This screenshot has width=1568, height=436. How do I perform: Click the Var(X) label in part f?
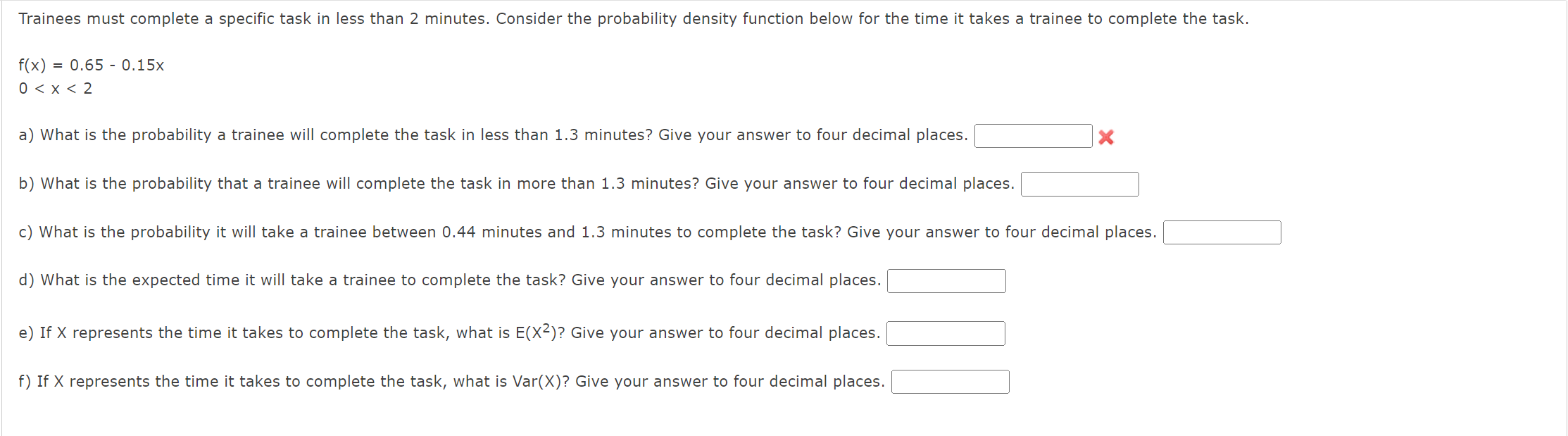(537, 380)
